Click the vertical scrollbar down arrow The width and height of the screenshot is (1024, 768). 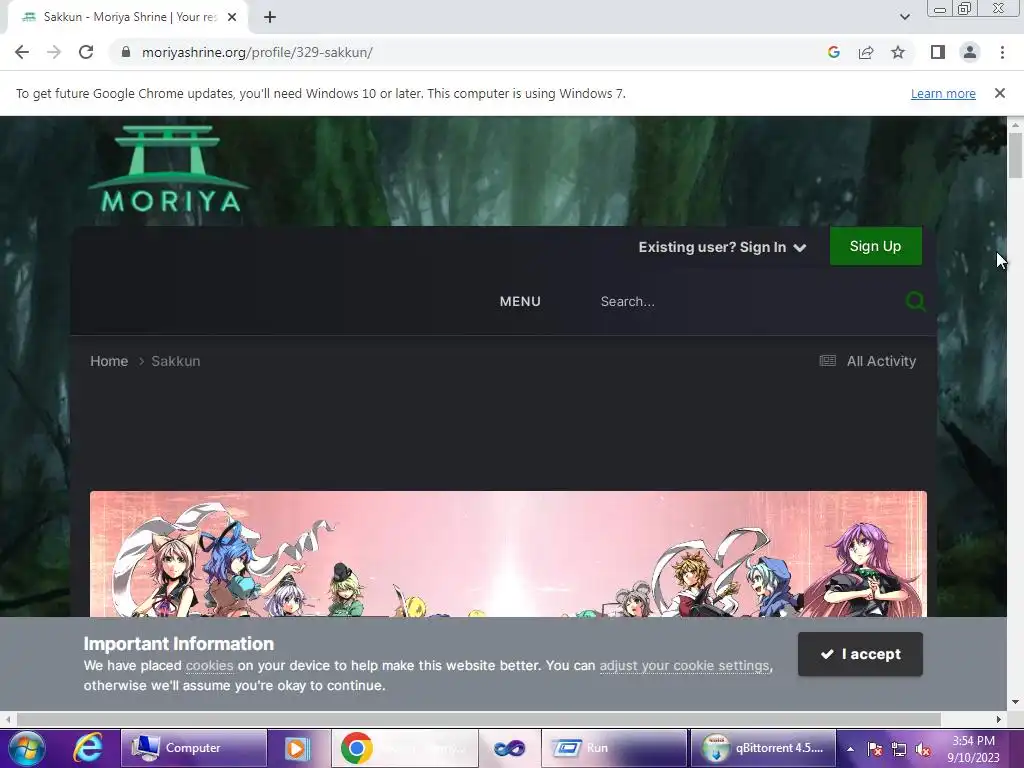pos(1015,702)
